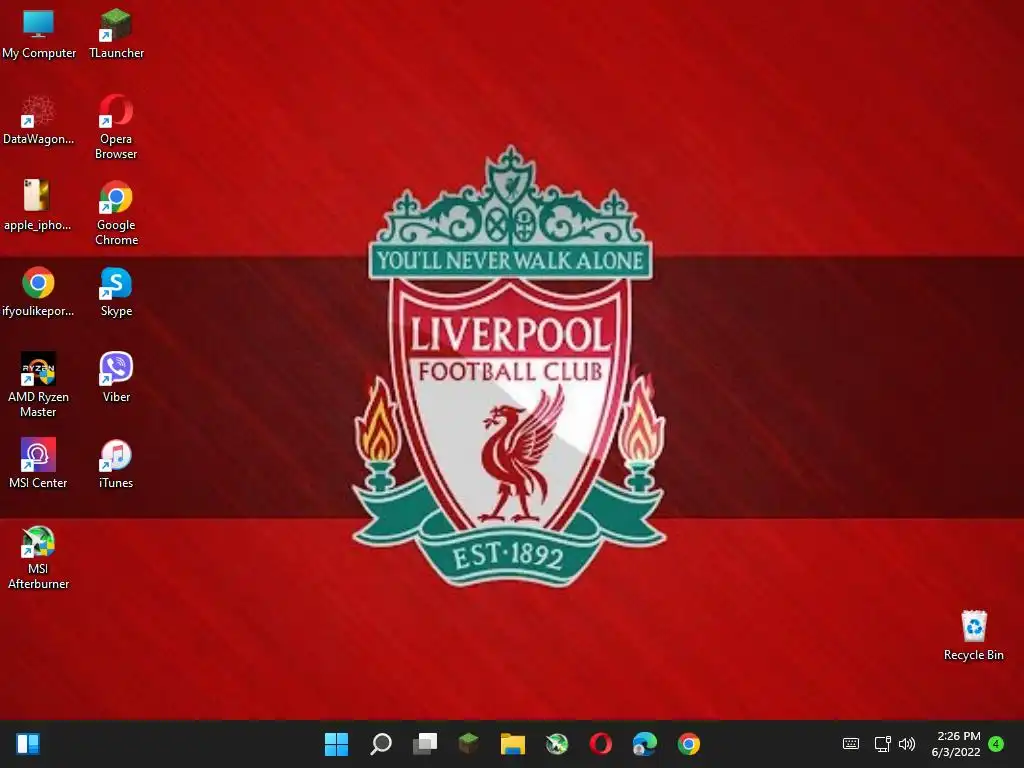Click the network status tray icon
Viewport: 1024px width, 768px height.
coord(882,744)
